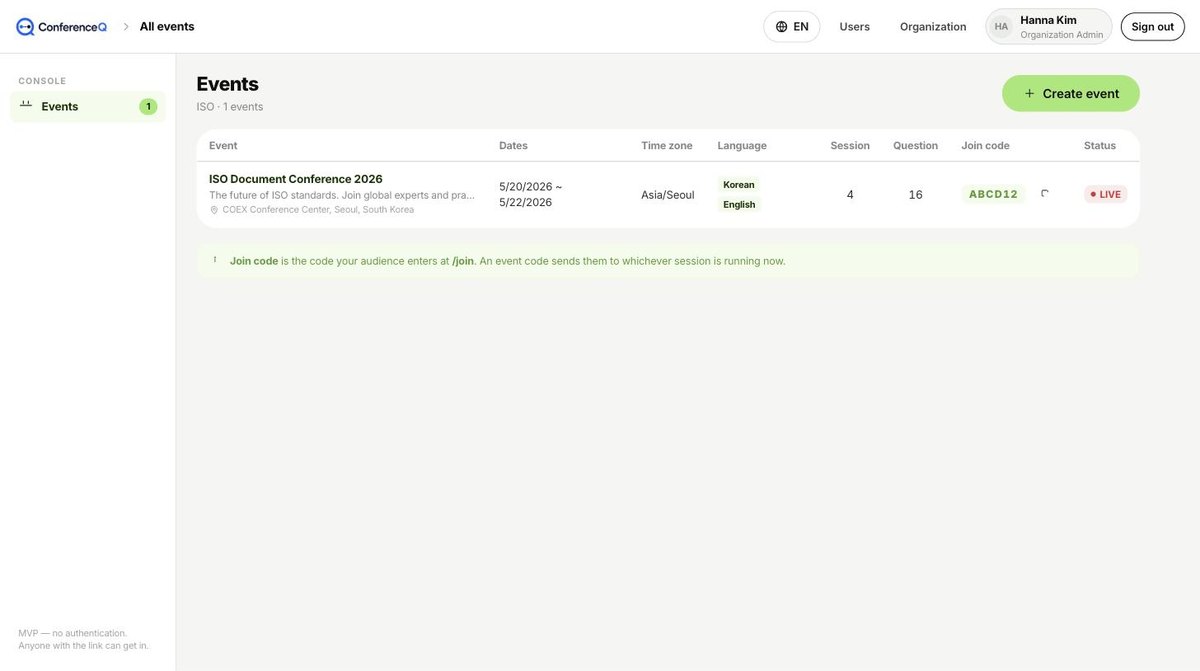The image size is (1200, 671).
Task: Open ISO Document Conference 2026 event
Action: [x=296, y=179]
